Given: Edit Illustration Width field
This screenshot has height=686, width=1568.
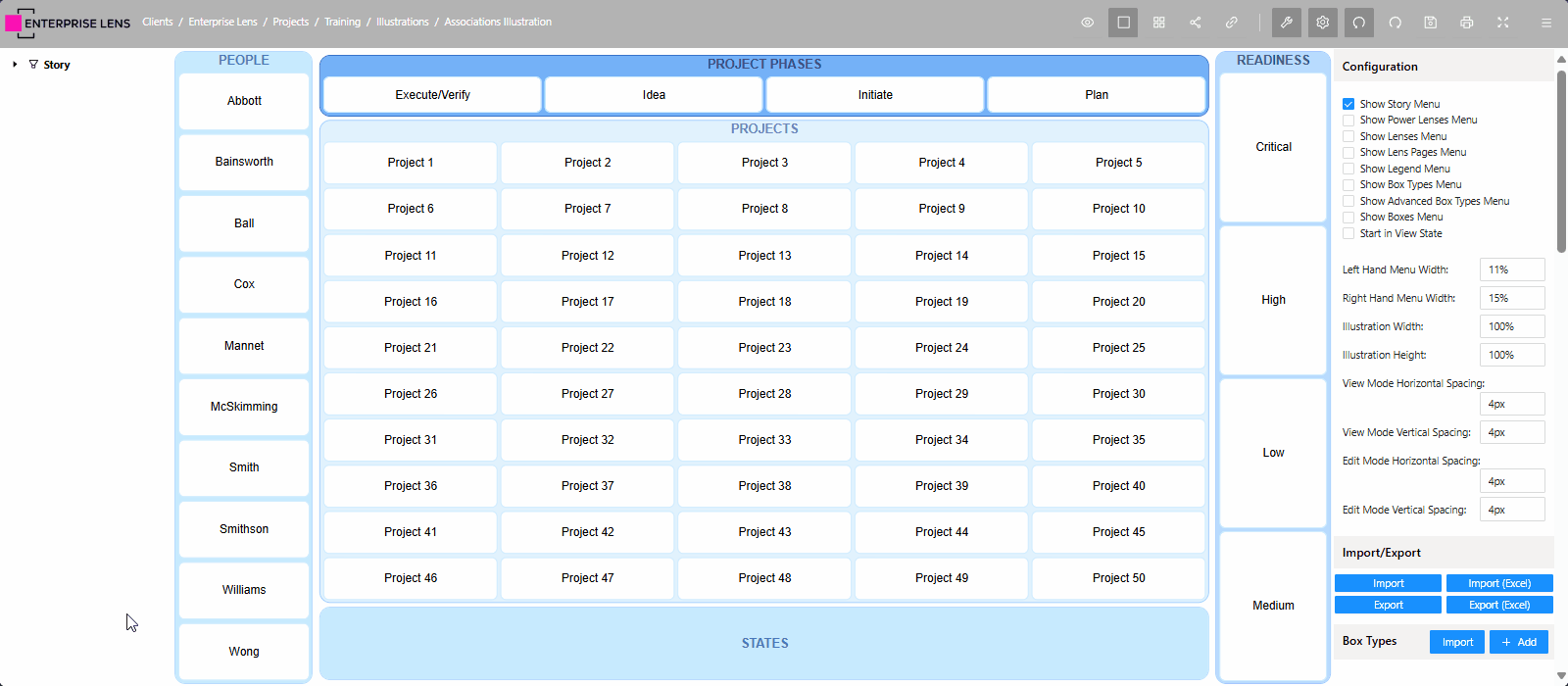Looking at the screenshot, I should click(1512, 326).
